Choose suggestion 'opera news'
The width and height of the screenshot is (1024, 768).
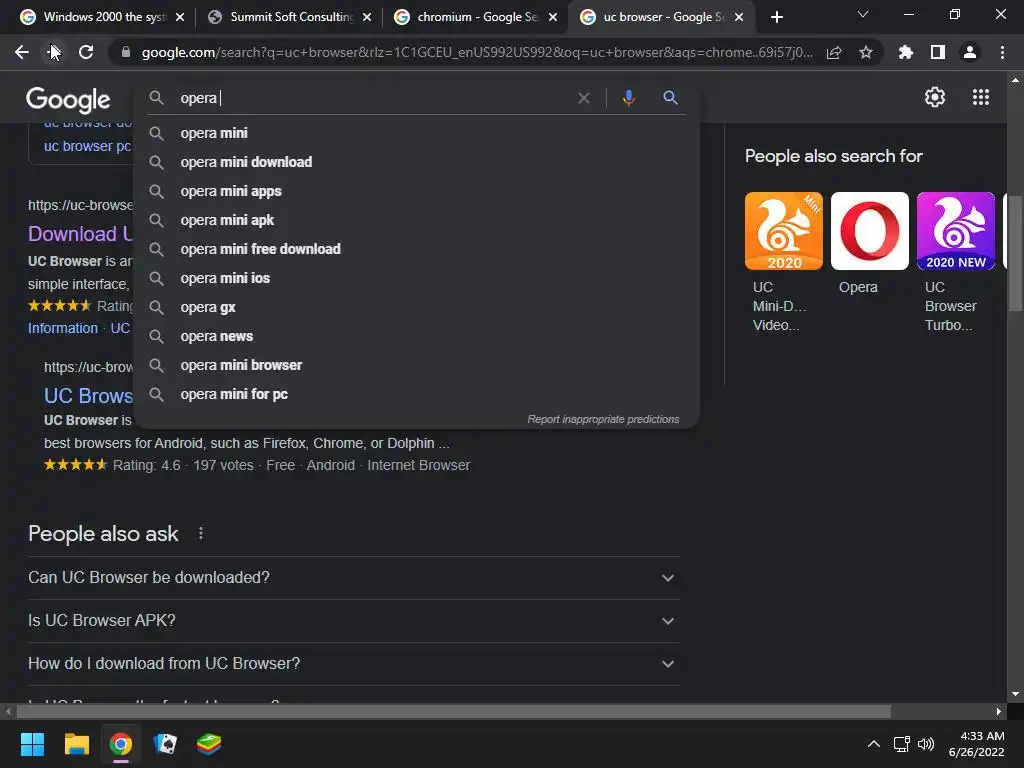click(x=416, y=336)
